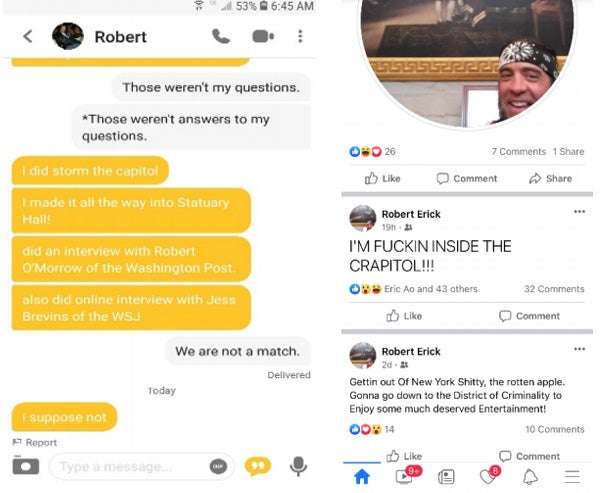
Task: Expand options for the New York post
Action: click(579, 349)
